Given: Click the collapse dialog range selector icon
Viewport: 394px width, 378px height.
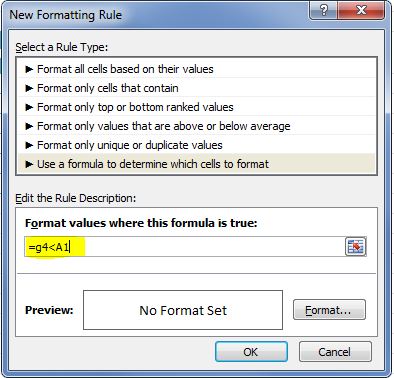Looking at the screenshot, I should 356,247.
